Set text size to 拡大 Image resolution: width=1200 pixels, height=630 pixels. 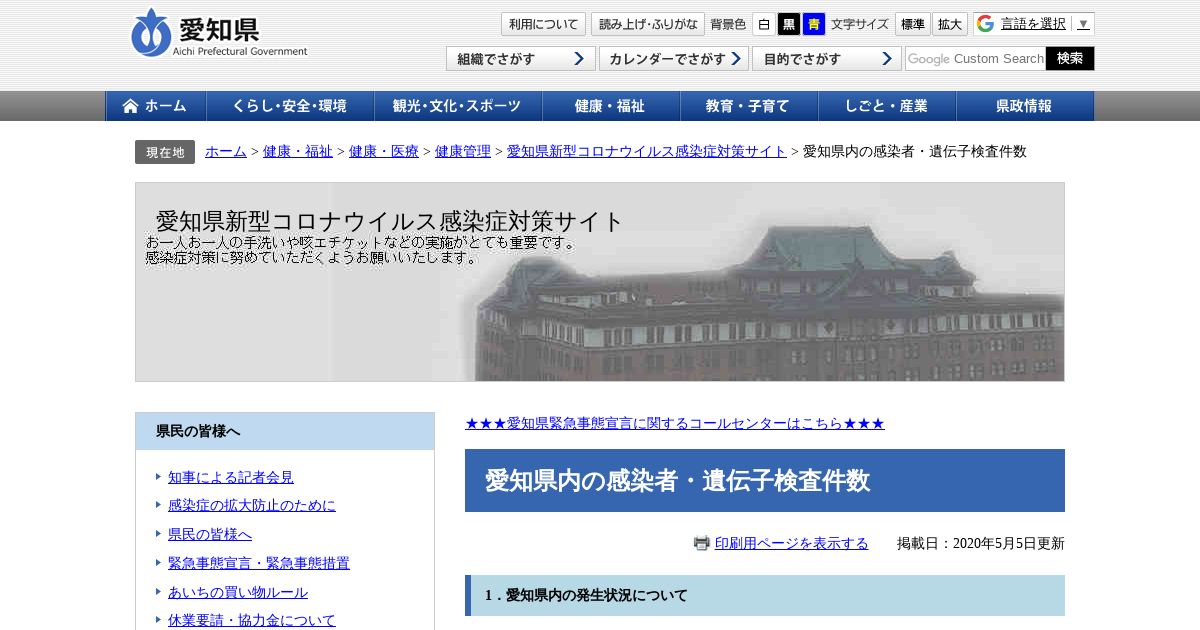tap(951, 24)
